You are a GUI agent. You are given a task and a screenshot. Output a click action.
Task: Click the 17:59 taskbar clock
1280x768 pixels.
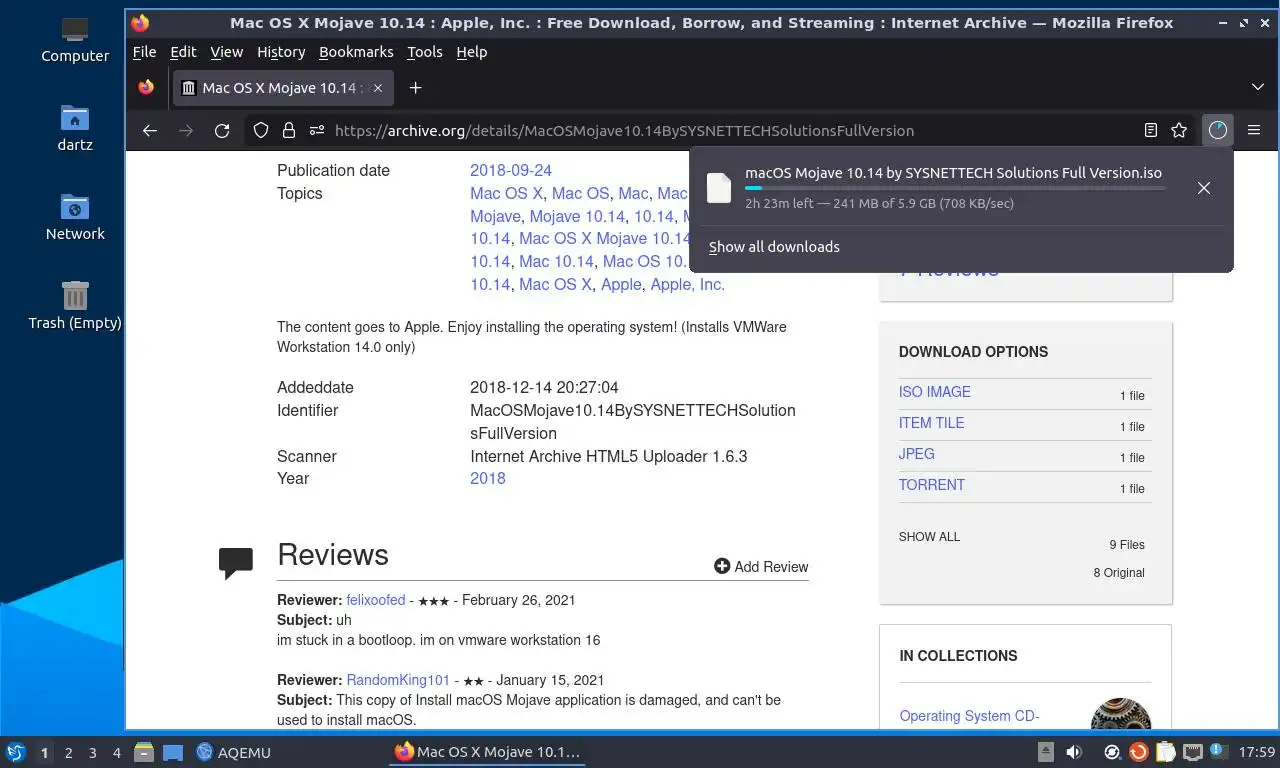(x=1256, y=752)
